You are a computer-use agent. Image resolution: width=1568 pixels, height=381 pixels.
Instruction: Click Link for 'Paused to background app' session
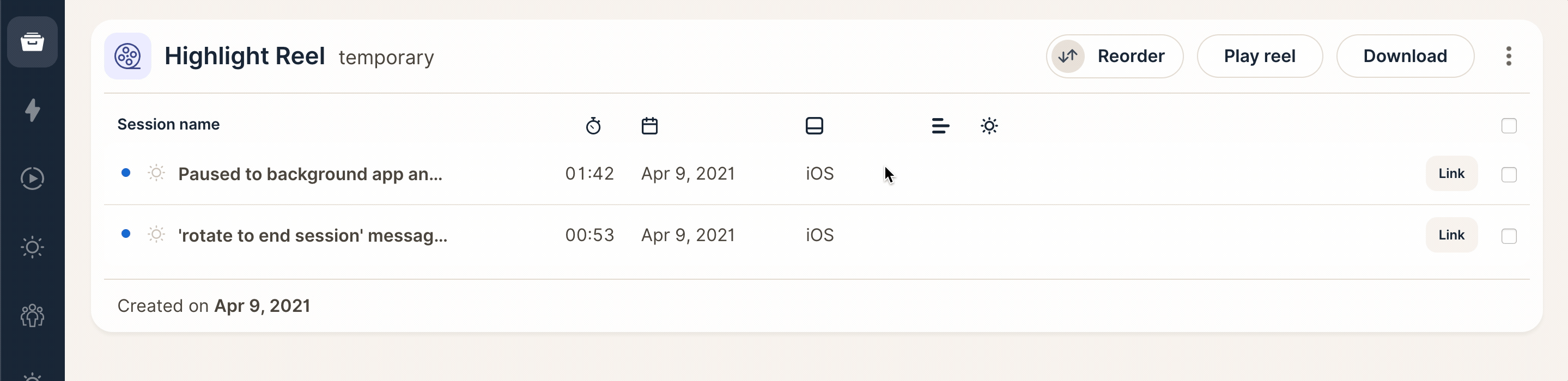point(1451,174)
